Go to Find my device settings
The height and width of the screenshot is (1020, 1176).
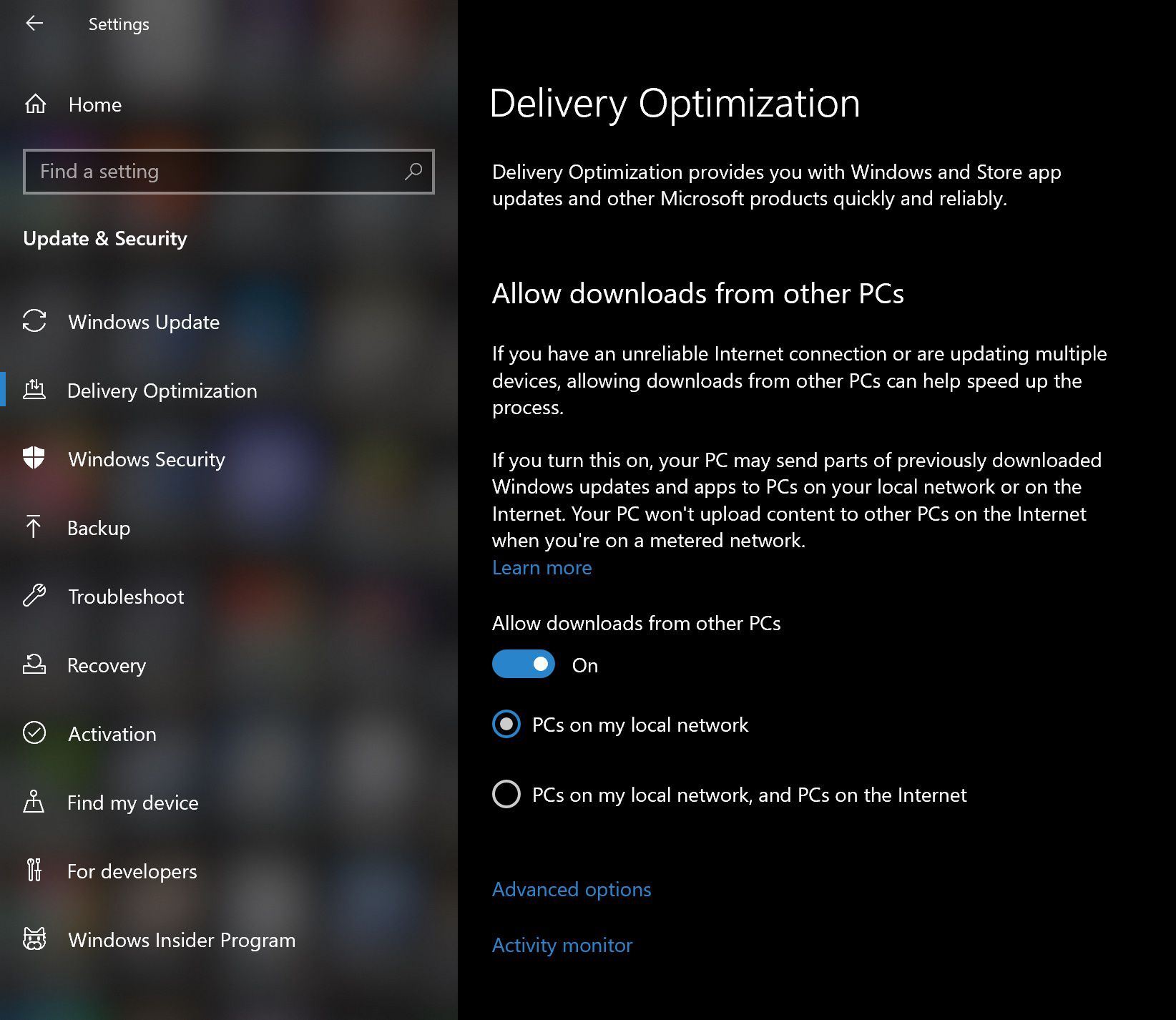pyautogui.click(x=132, y=803)
